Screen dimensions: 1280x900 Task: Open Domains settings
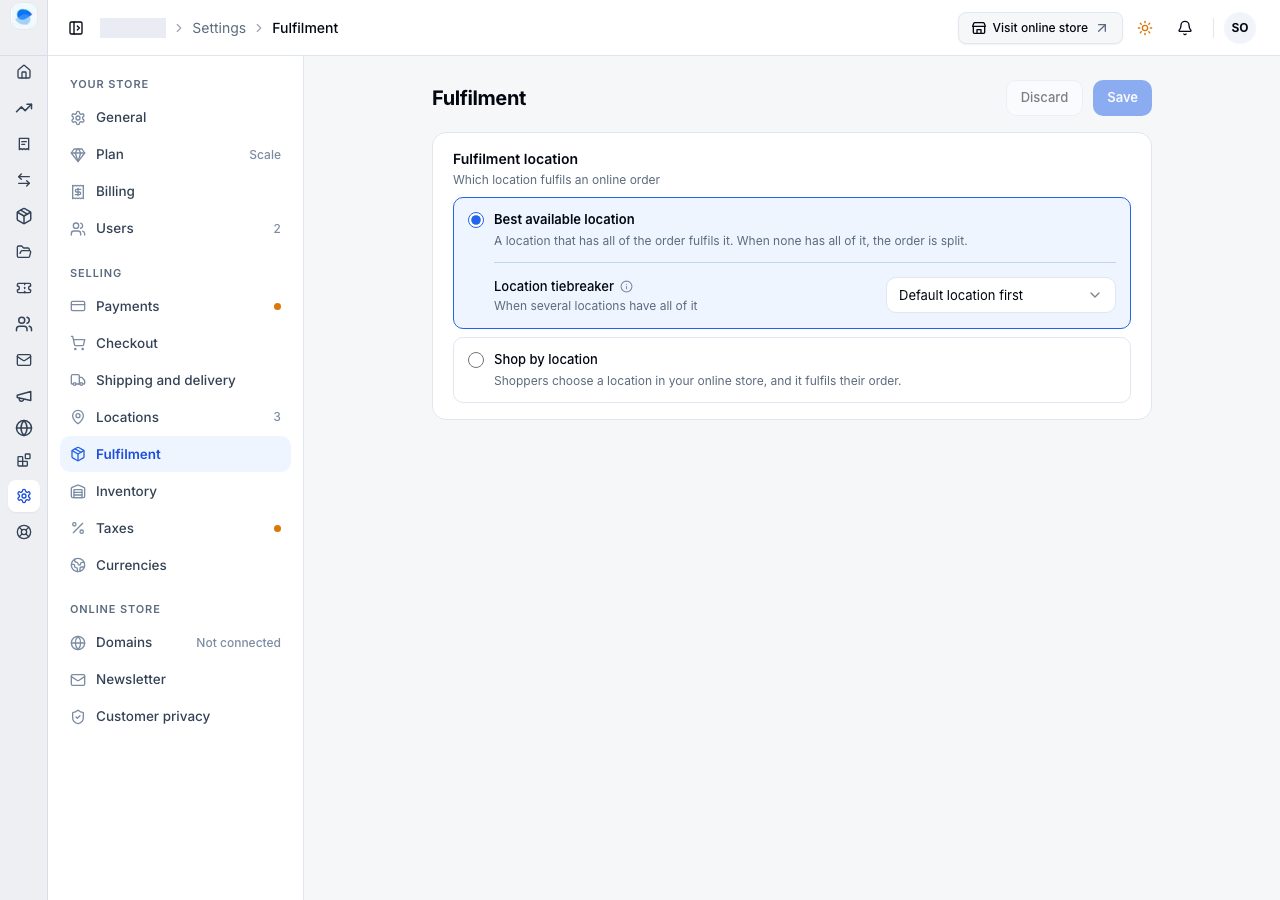175,642
